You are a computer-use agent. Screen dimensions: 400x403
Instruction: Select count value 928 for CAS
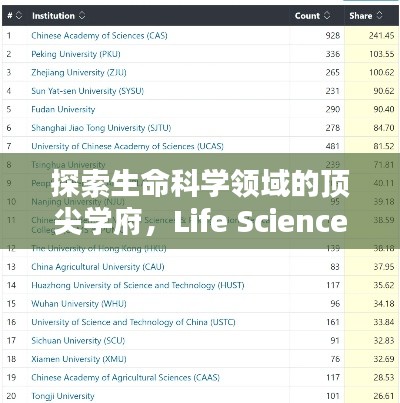pyautogui.click(x=333, y=35)
